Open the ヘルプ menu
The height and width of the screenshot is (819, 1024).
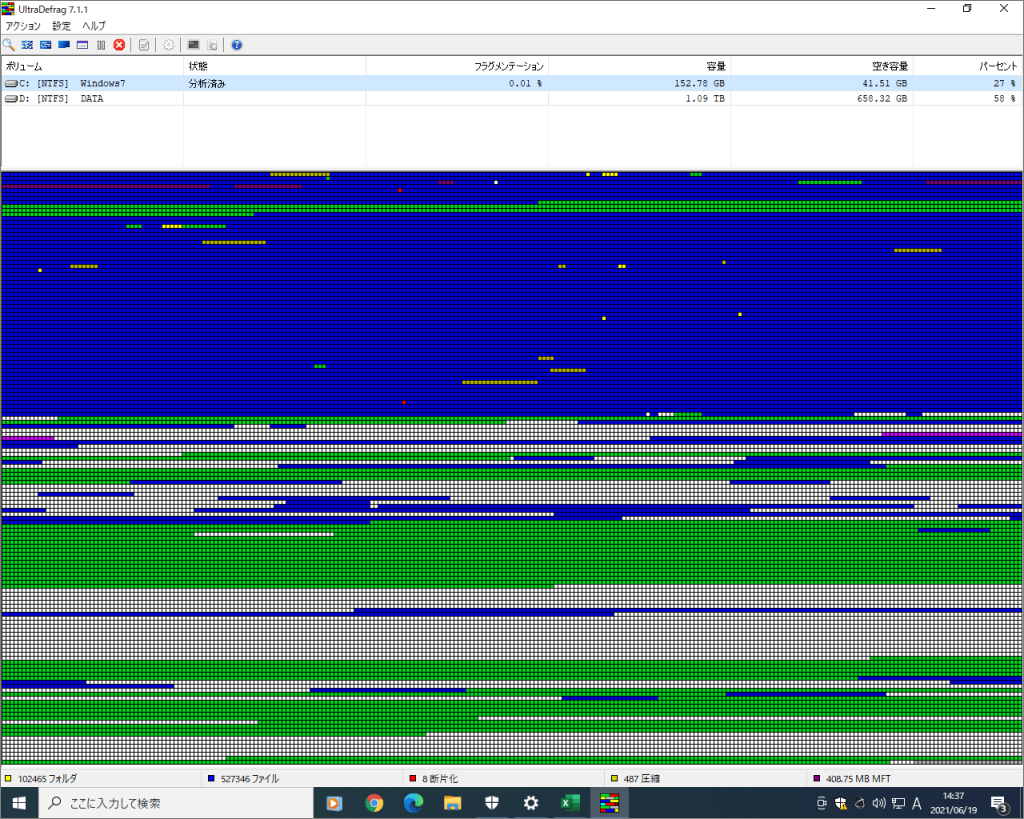pos(93,26)
